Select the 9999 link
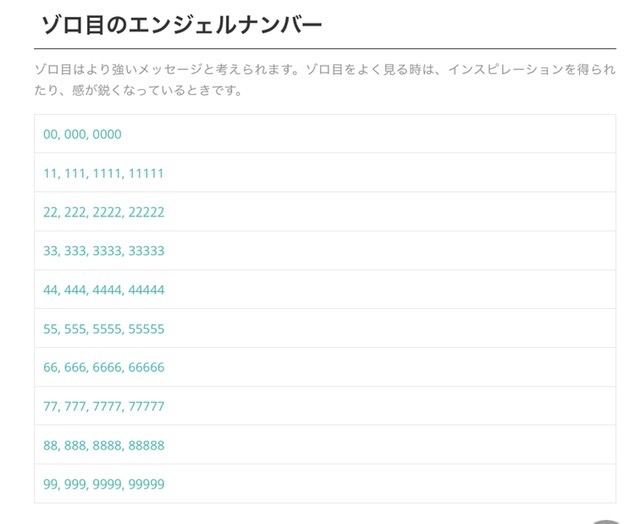 pyautogui.click(x=106, y=485)
